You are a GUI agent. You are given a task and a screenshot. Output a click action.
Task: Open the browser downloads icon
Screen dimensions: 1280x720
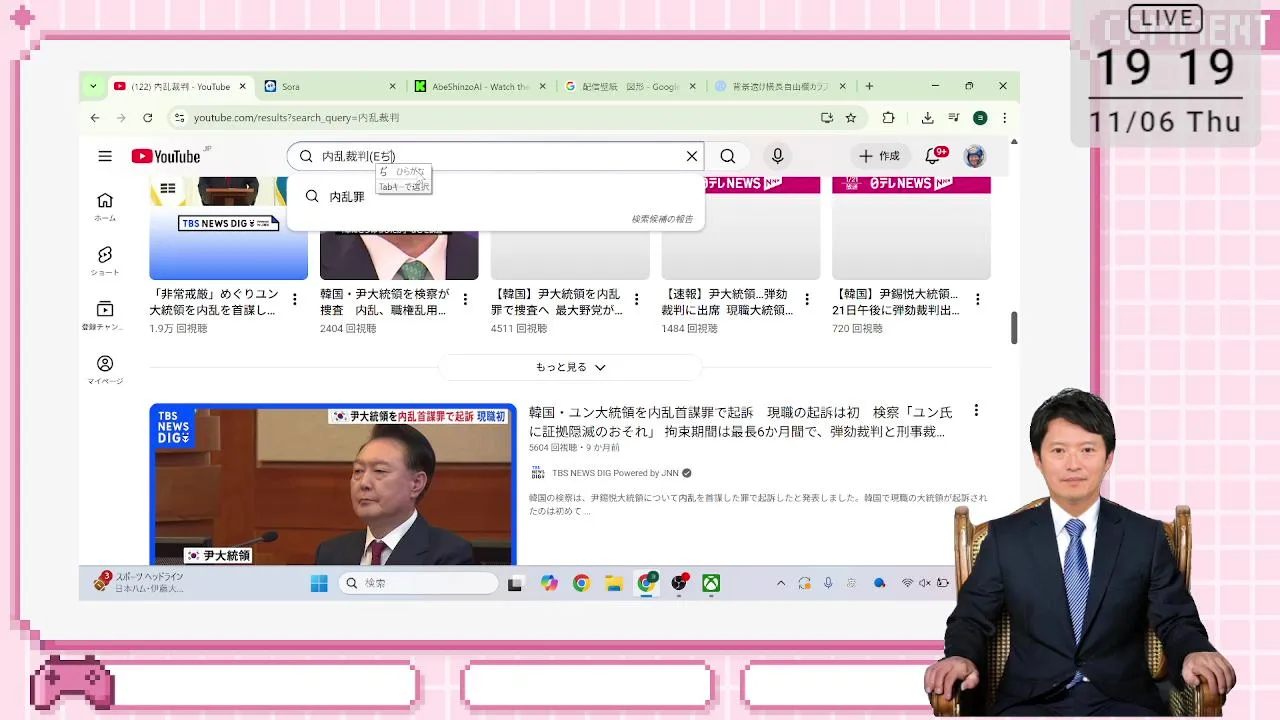927,117
